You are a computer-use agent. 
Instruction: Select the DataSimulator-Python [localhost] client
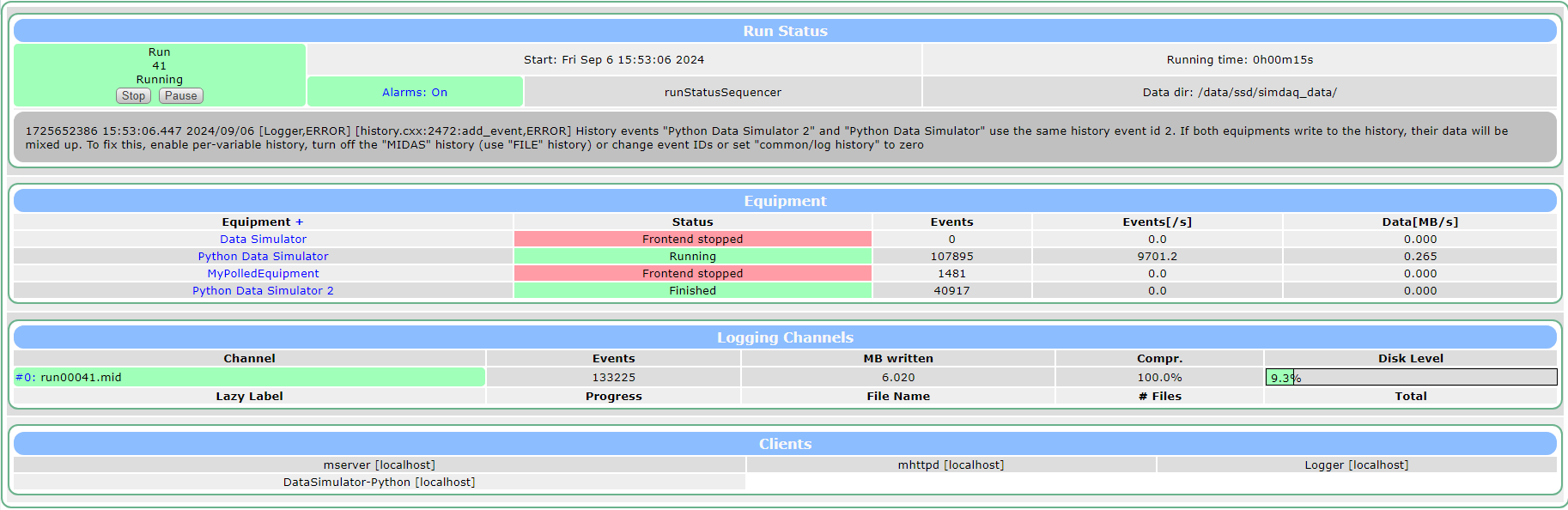point(380,483)
